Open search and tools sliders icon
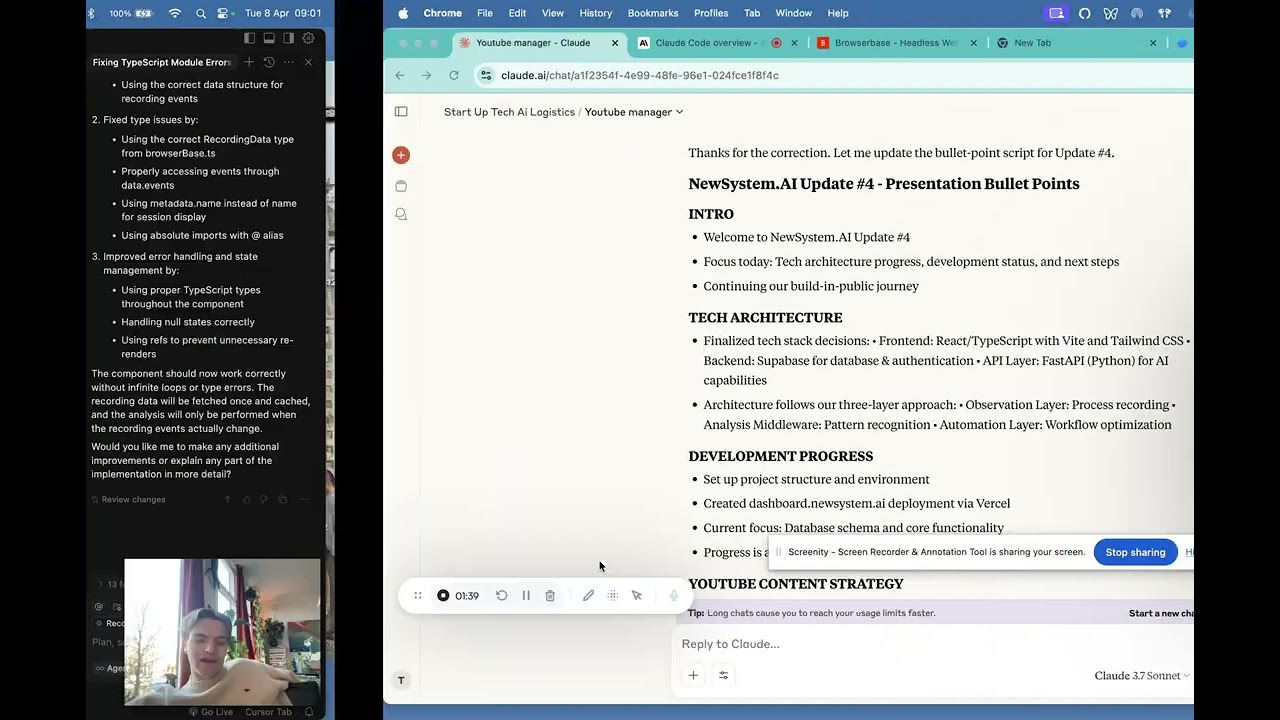This screenshot has height=720, width=1280. click(724, 675)
